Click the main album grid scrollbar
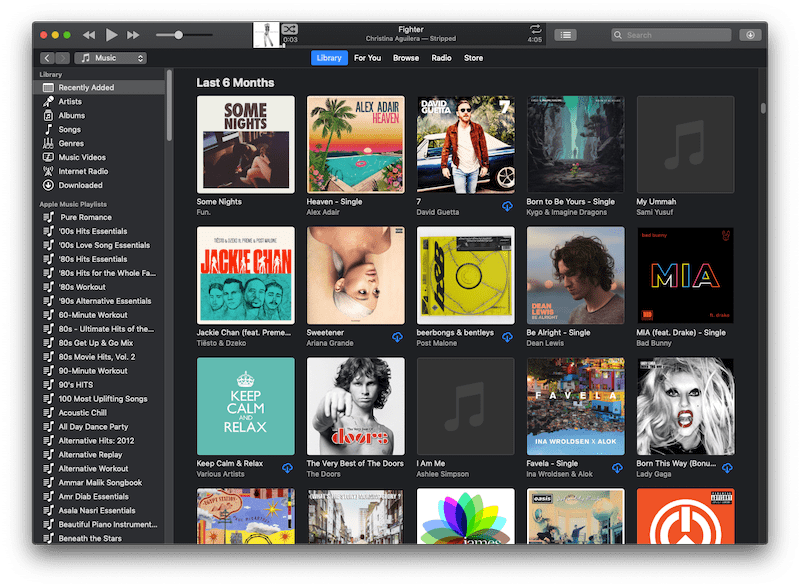The width and height of the screenshot is (800, 587). [x=763, y=108]
